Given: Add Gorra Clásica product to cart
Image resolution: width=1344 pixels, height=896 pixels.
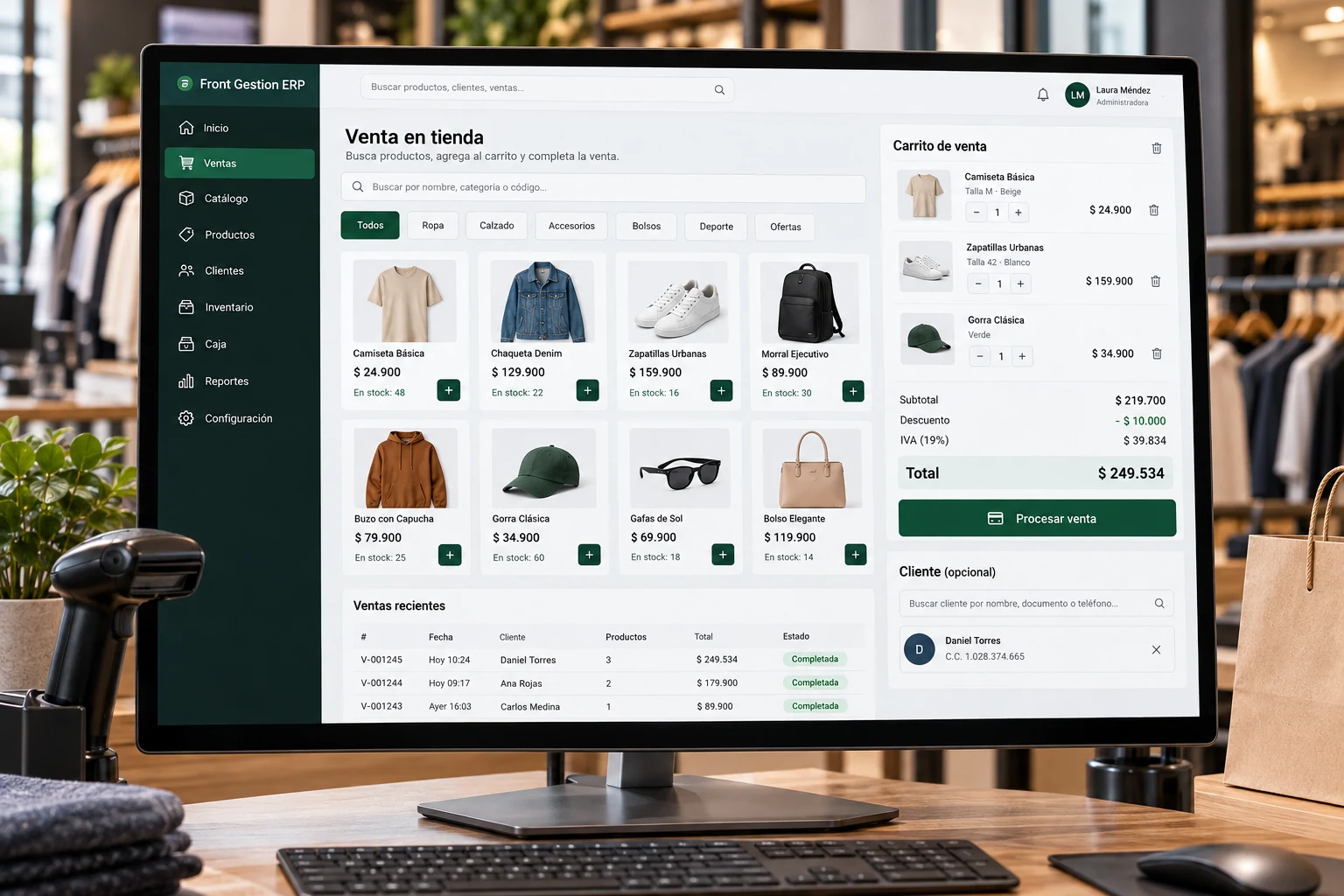Looking at the screenshot, I should coord(590,555).
